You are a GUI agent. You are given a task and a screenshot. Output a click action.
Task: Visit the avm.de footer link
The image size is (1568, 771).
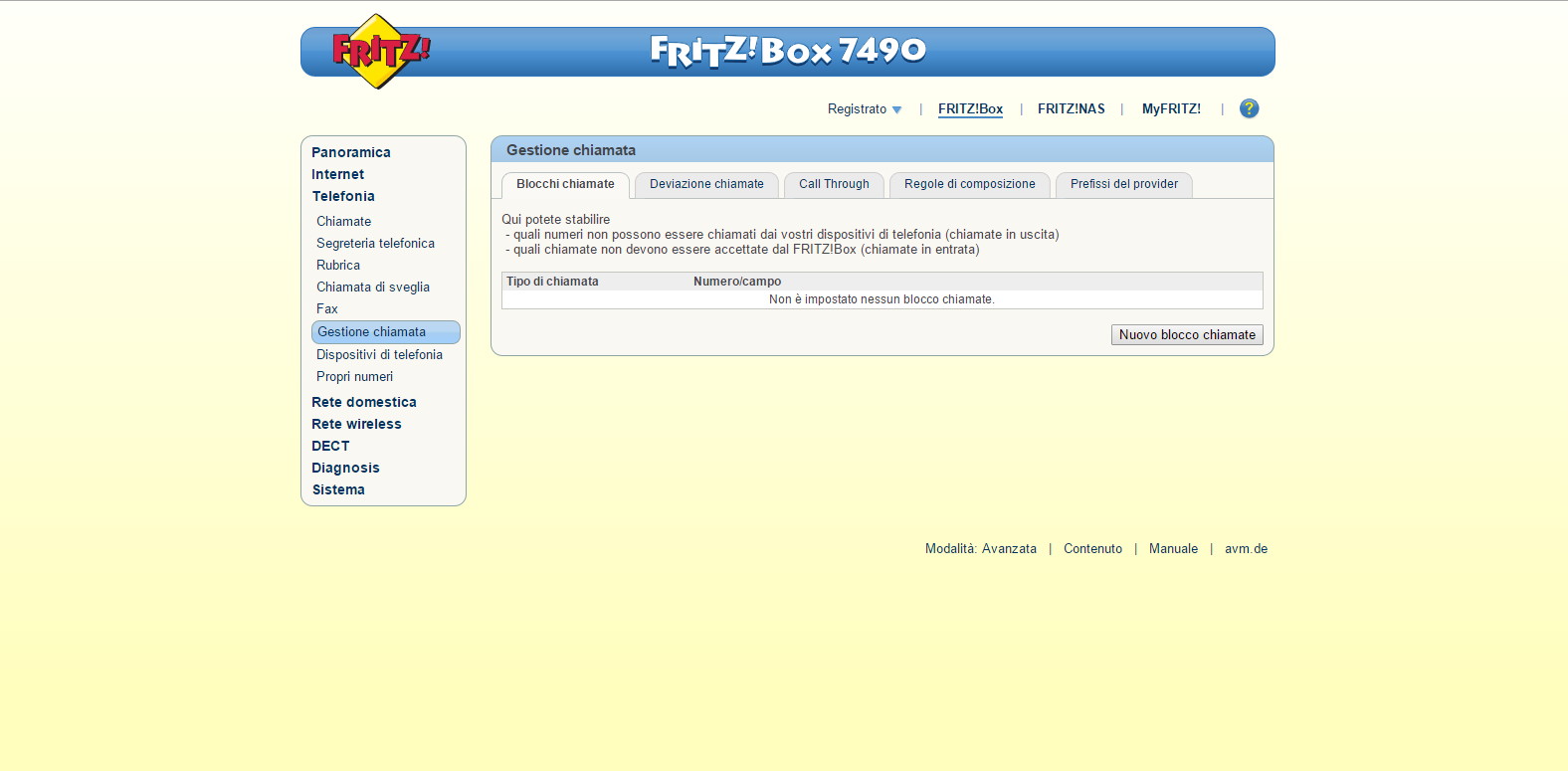click(1246, 549)
